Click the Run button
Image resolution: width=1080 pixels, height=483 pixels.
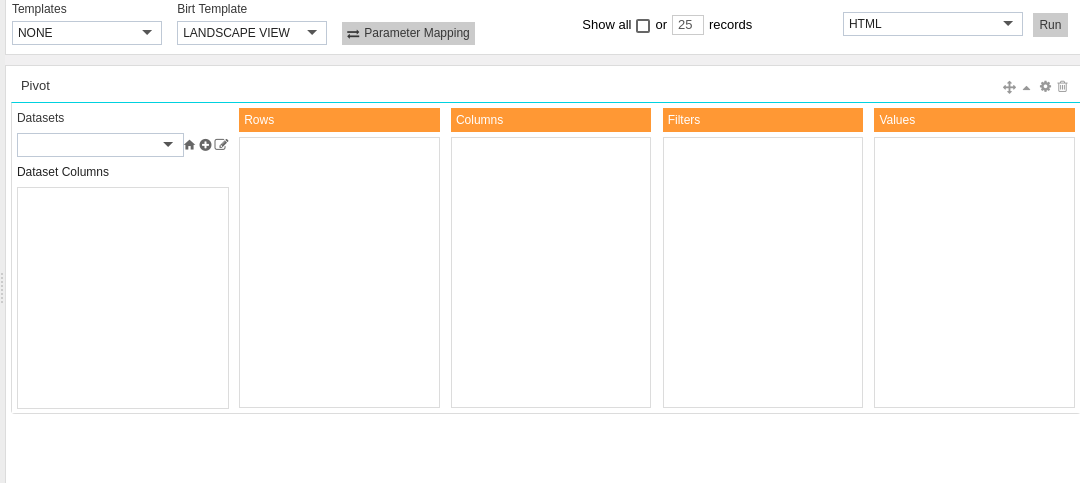point(1050,25)
